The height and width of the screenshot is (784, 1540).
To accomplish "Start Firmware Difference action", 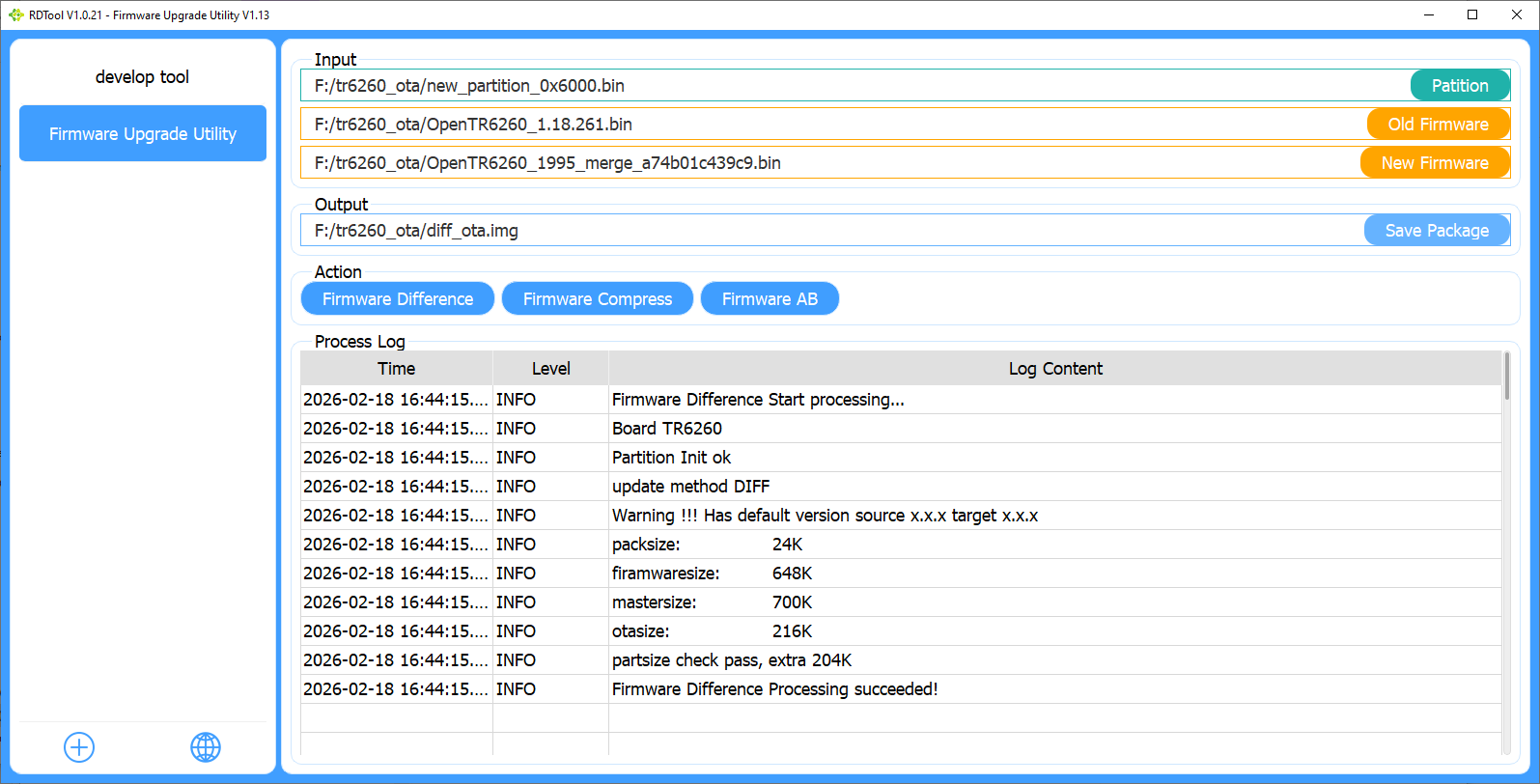I will (x=398, y=298).
